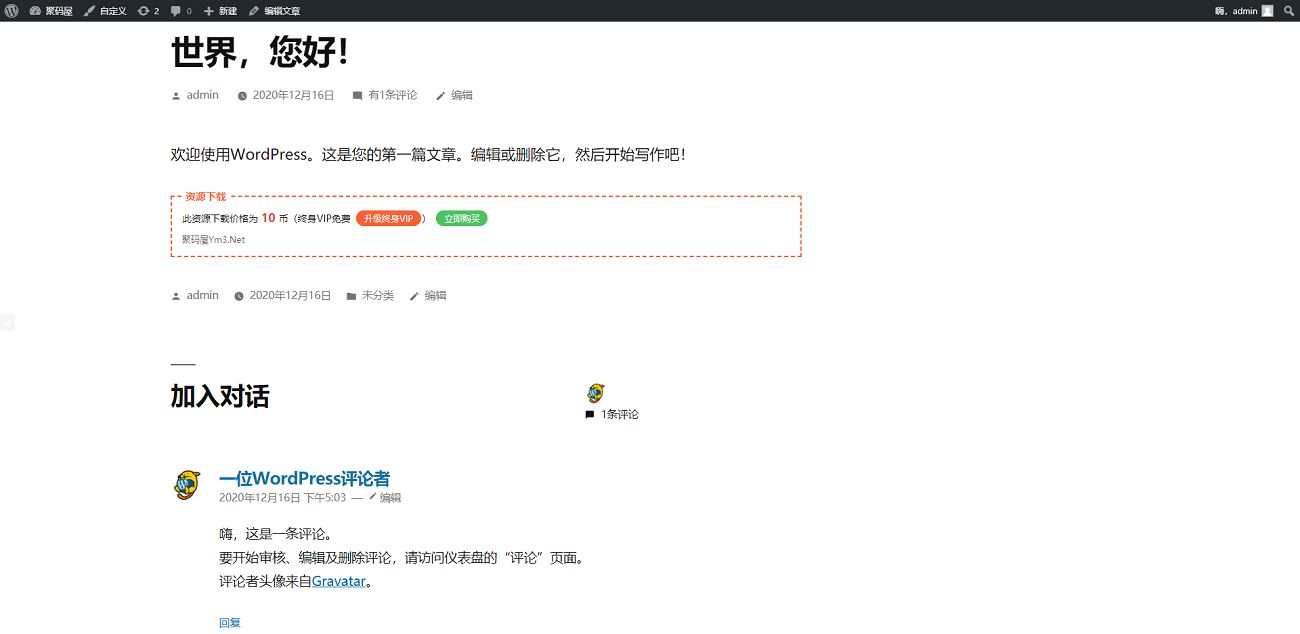Image resolution: width=1300 pixels, height=634 pixels.
Task: Click the post title 世界，您好!
Action: 260,52
